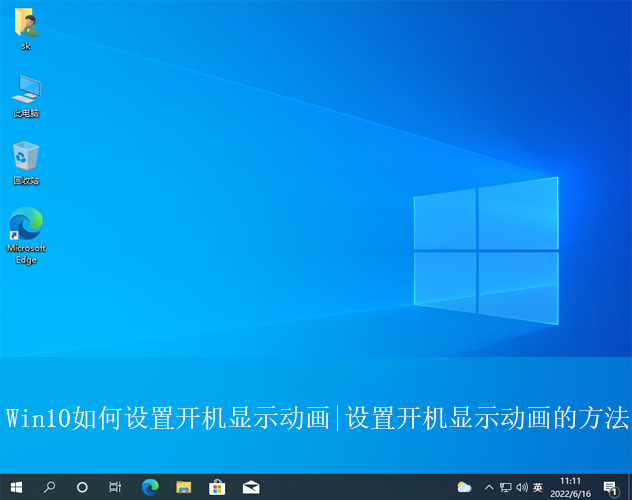Open the Windows Start menu
This screenshot has width=632, height=500.
pyautogui.click(x=17, y=487)
